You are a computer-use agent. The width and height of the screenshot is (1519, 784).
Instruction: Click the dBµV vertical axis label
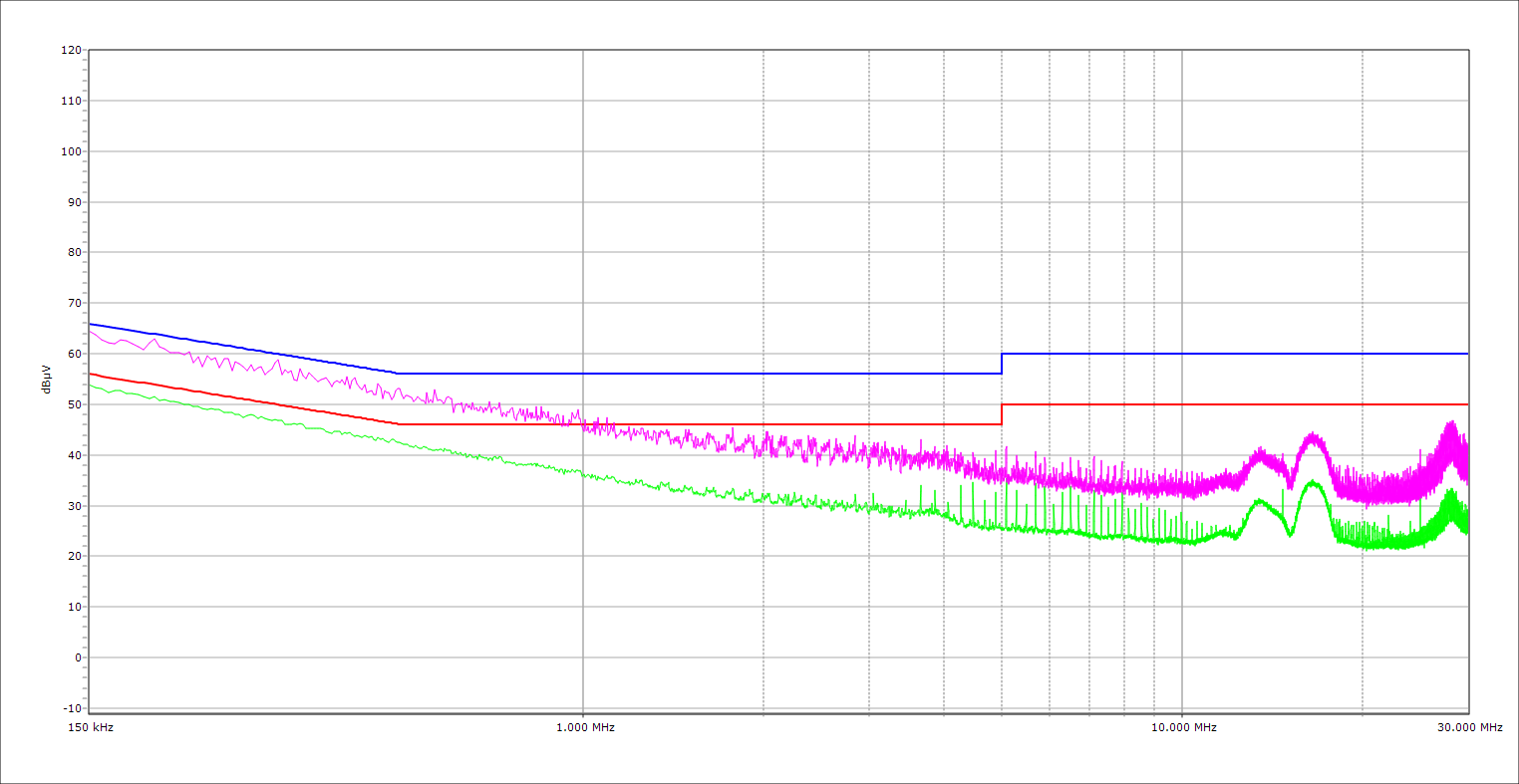click(47, 379)
